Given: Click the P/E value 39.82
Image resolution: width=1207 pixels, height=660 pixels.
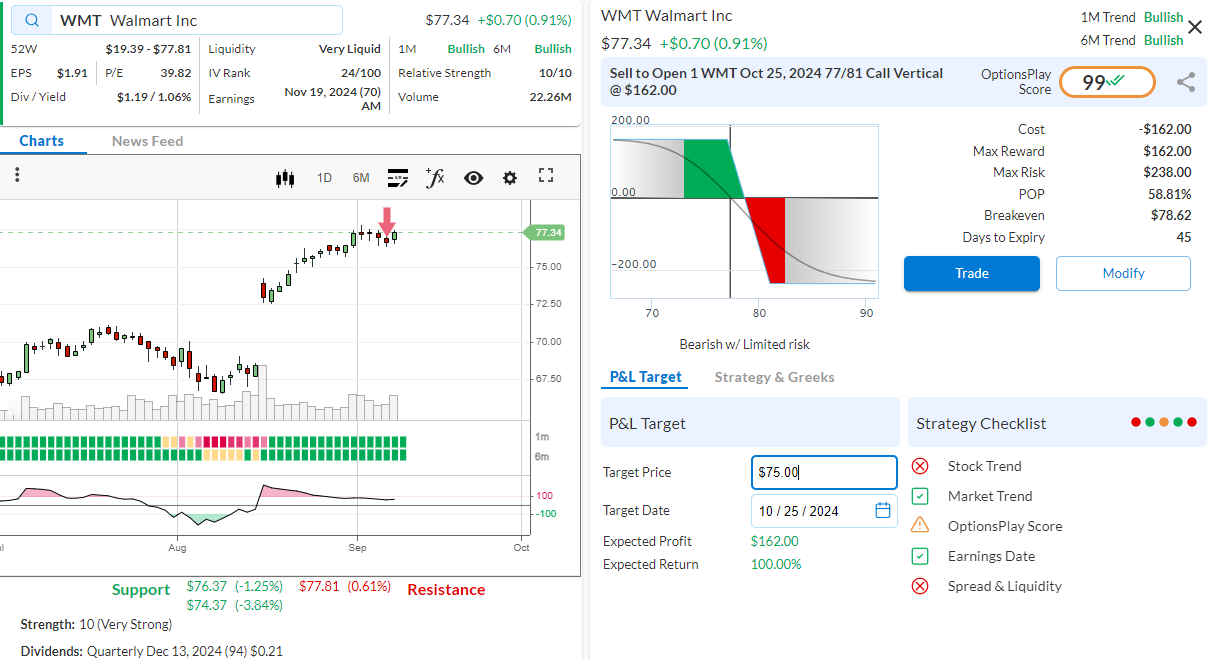Looking at the screenshot, I should pyautogui.click(x=176, y=73).
